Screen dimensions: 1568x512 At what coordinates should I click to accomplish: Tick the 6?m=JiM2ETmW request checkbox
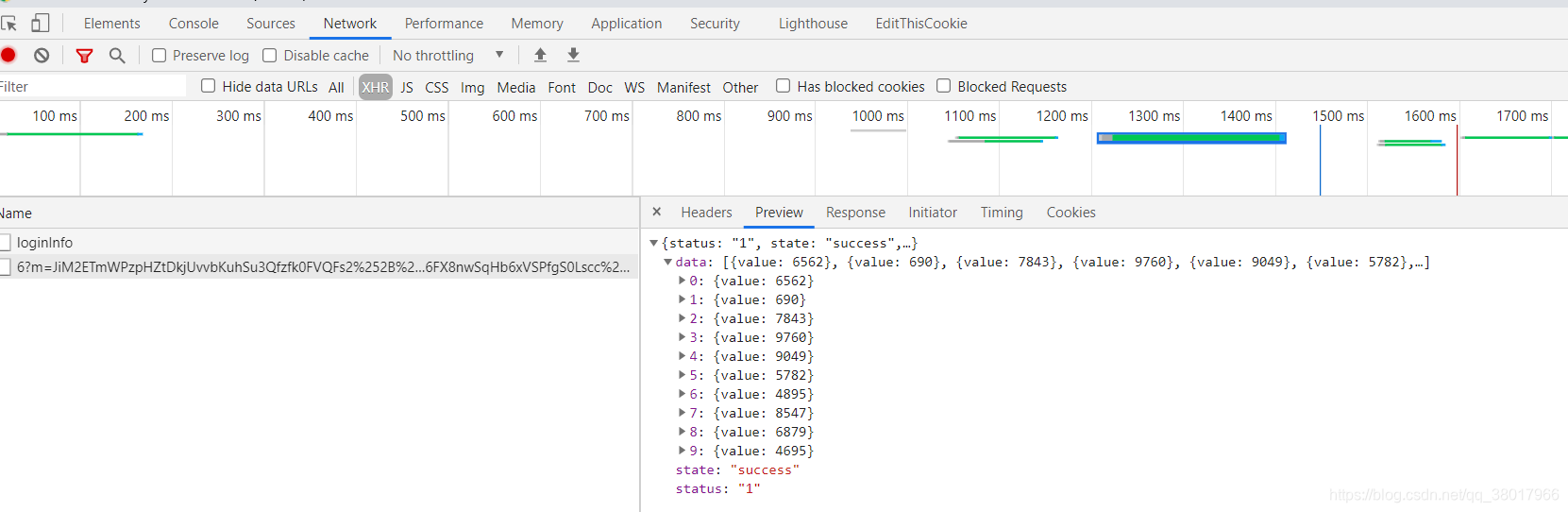tap(5, 267)
